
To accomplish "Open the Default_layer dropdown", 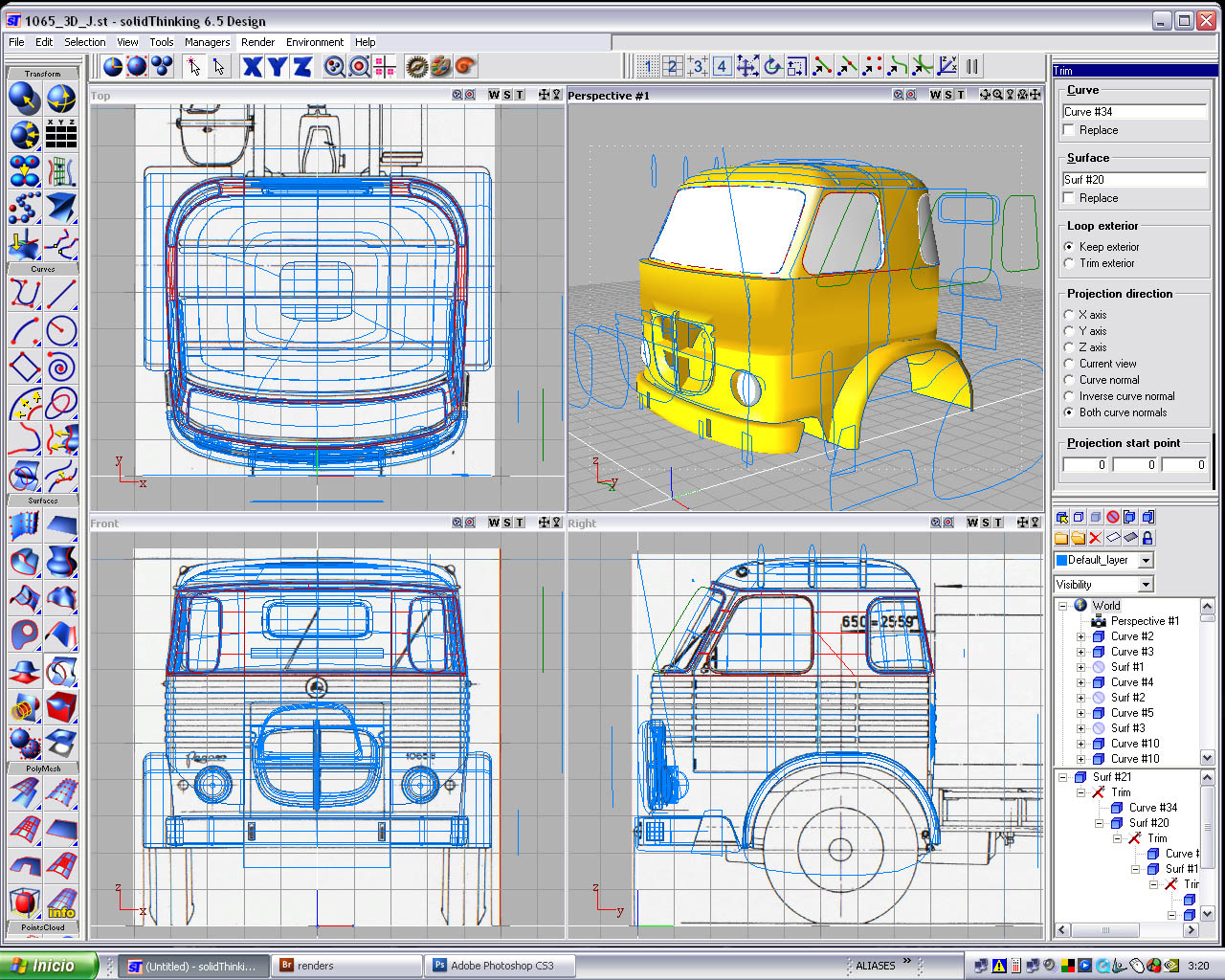I will tap(1146, 560).
